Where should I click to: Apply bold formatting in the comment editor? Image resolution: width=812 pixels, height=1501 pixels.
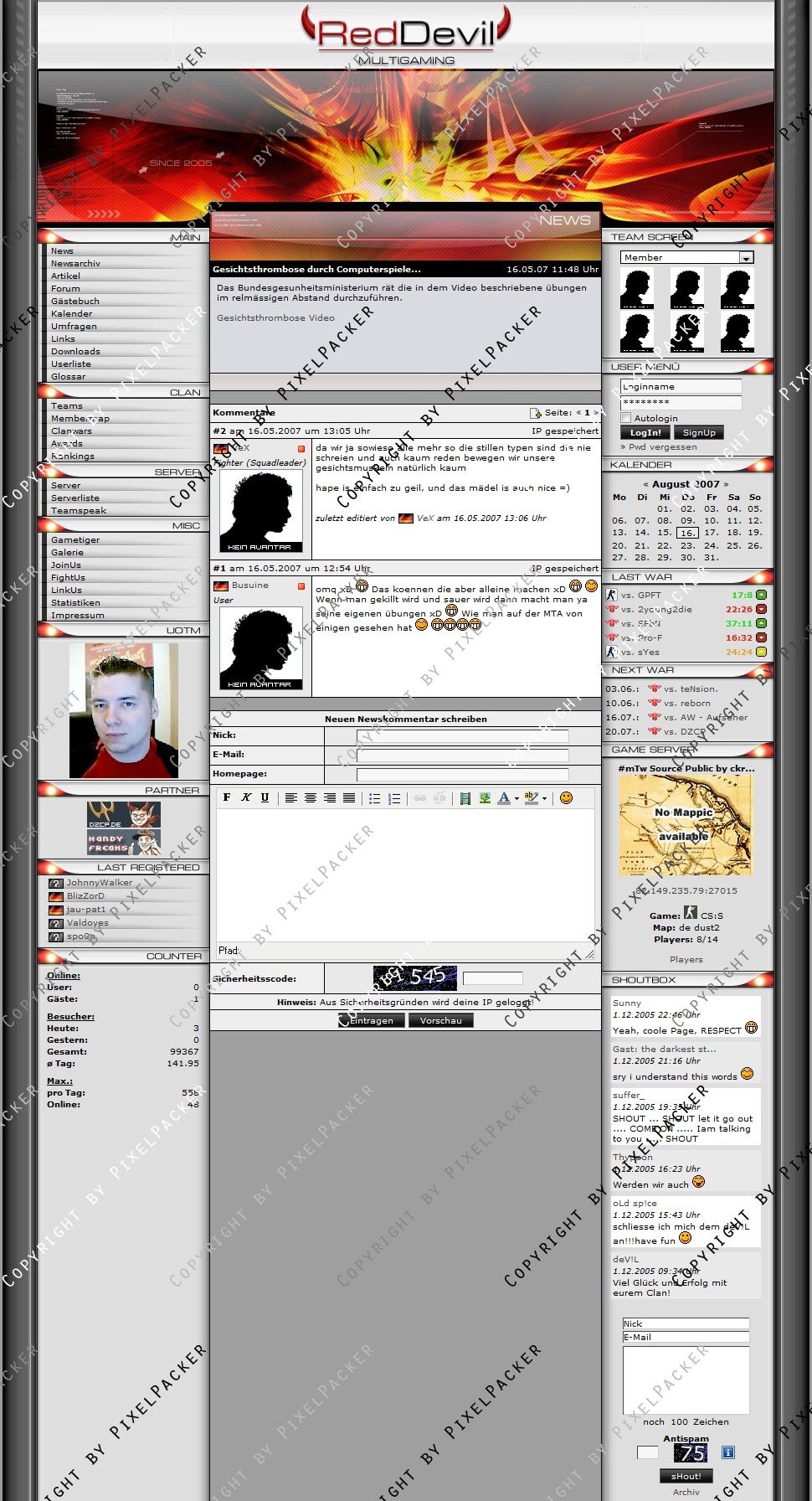[x=227, y=797]
